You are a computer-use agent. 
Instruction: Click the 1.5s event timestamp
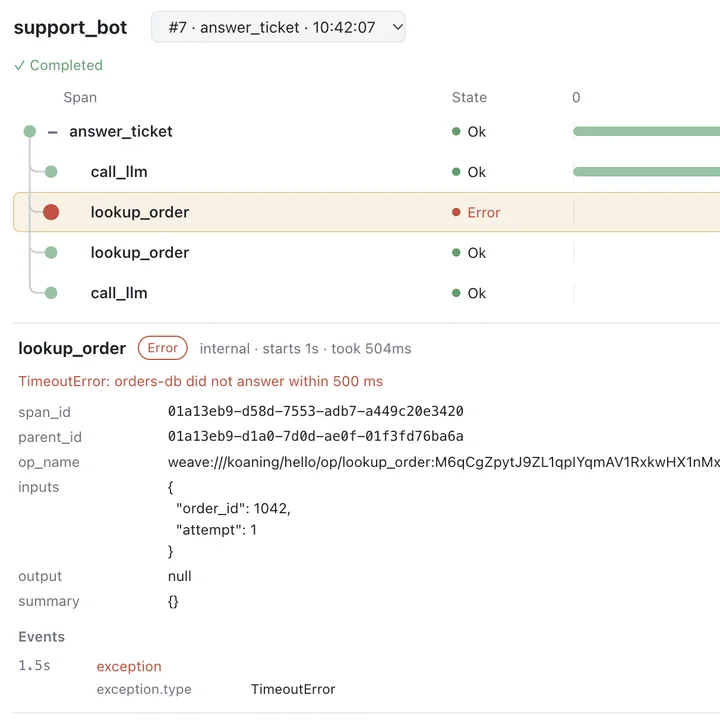[34, 665]
